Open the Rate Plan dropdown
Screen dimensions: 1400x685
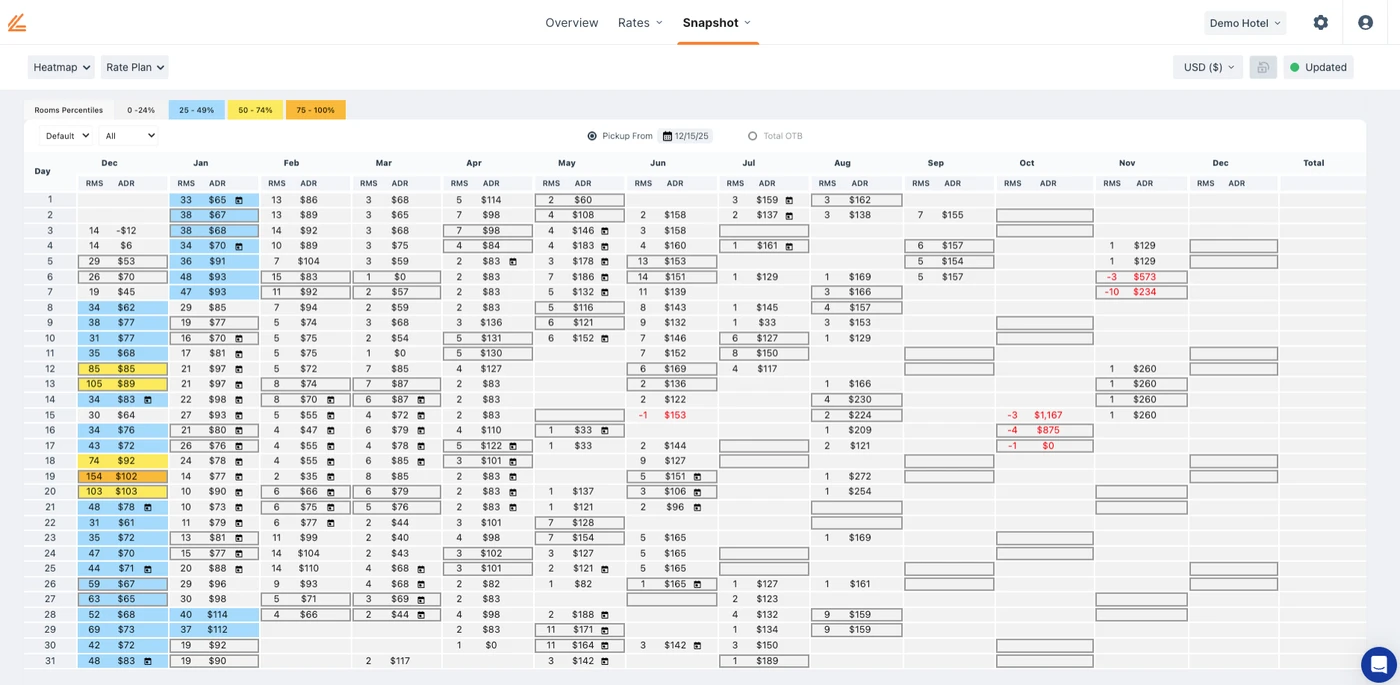click(134, 66)
